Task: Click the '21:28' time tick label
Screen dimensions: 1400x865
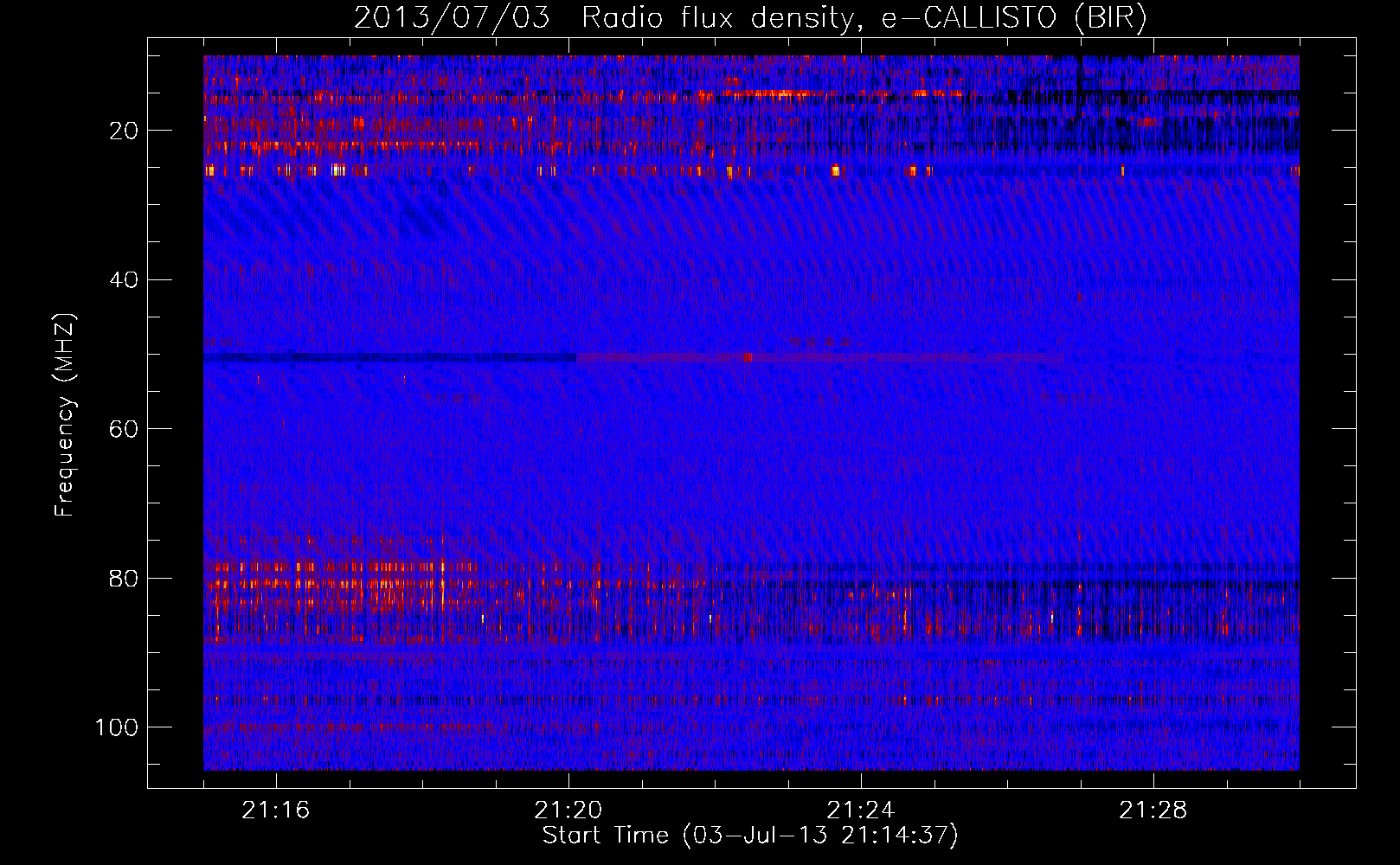Action: (1153, 811)
